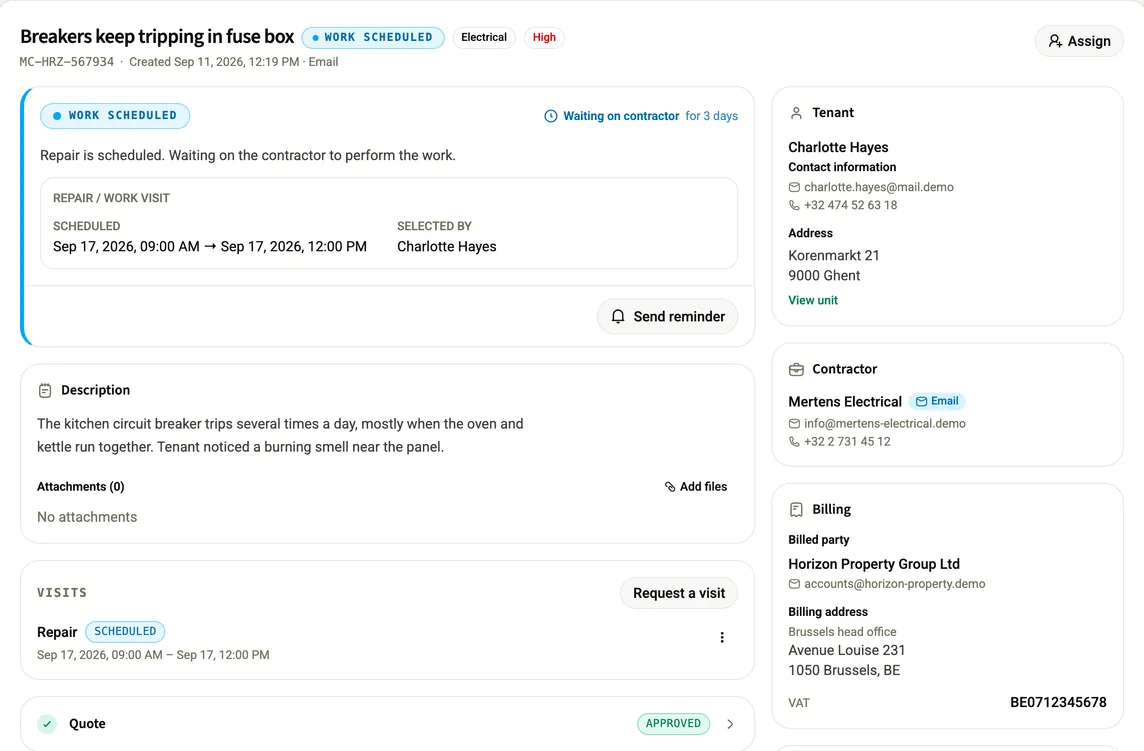The width and height of the screenshot is (1144, 751).
Task: Click the Assign button
Action: [x=1079, y=41]
